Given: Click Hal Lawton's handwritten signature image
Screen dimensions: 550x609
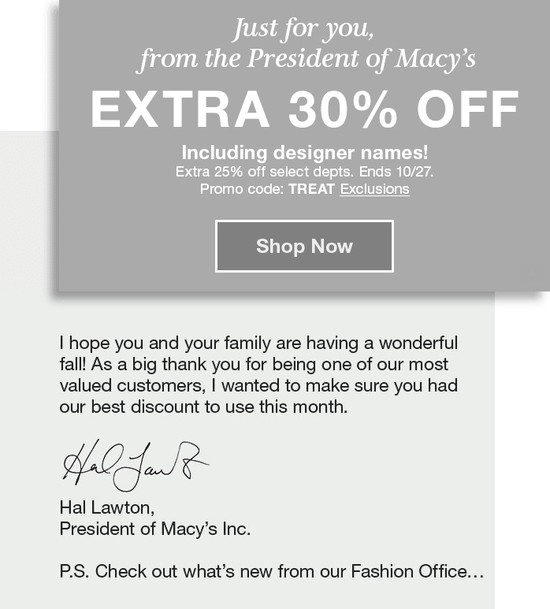Looking at the screenshot, I should tap(136, 466).
